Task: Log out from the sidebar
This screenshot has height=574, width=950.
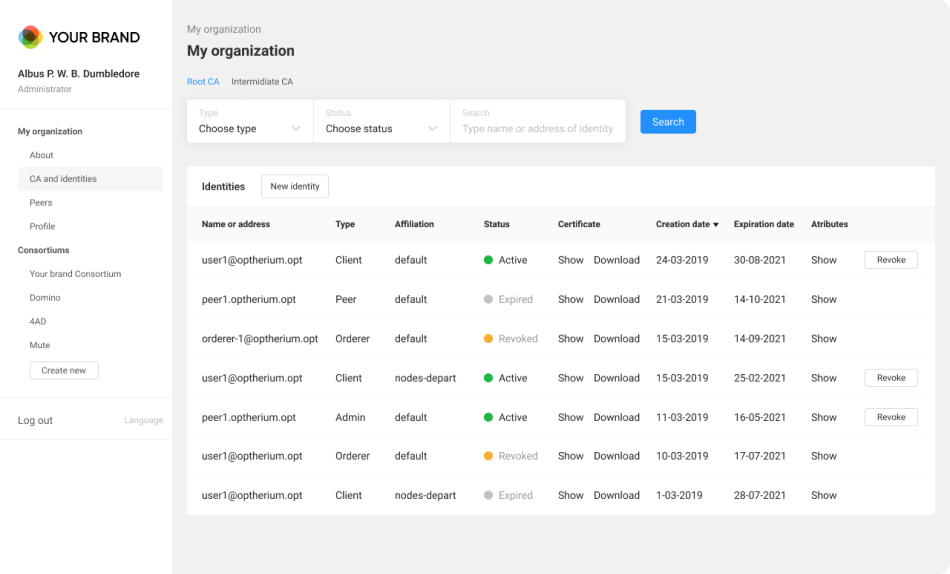Action: click(35, 420)
